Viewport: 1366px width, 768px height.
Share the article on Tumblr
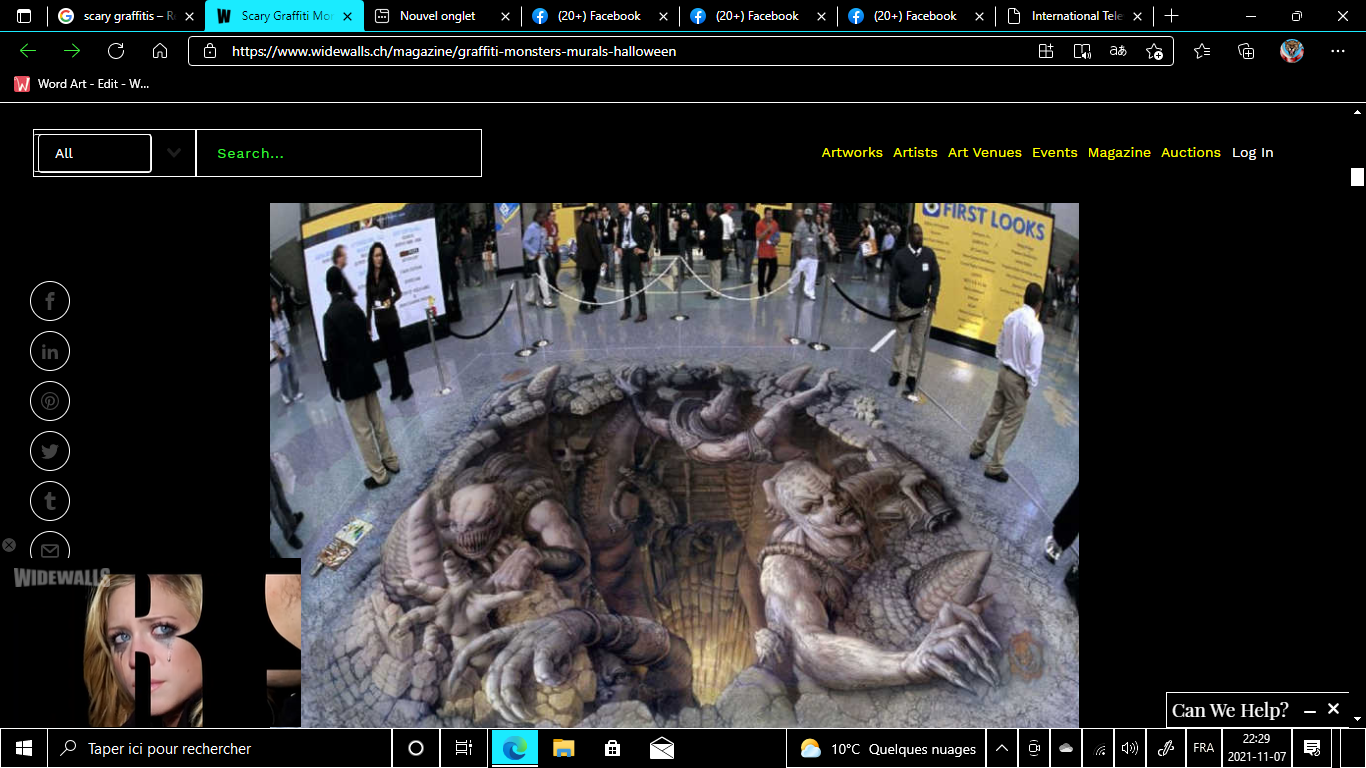click(x=50, y=501)
